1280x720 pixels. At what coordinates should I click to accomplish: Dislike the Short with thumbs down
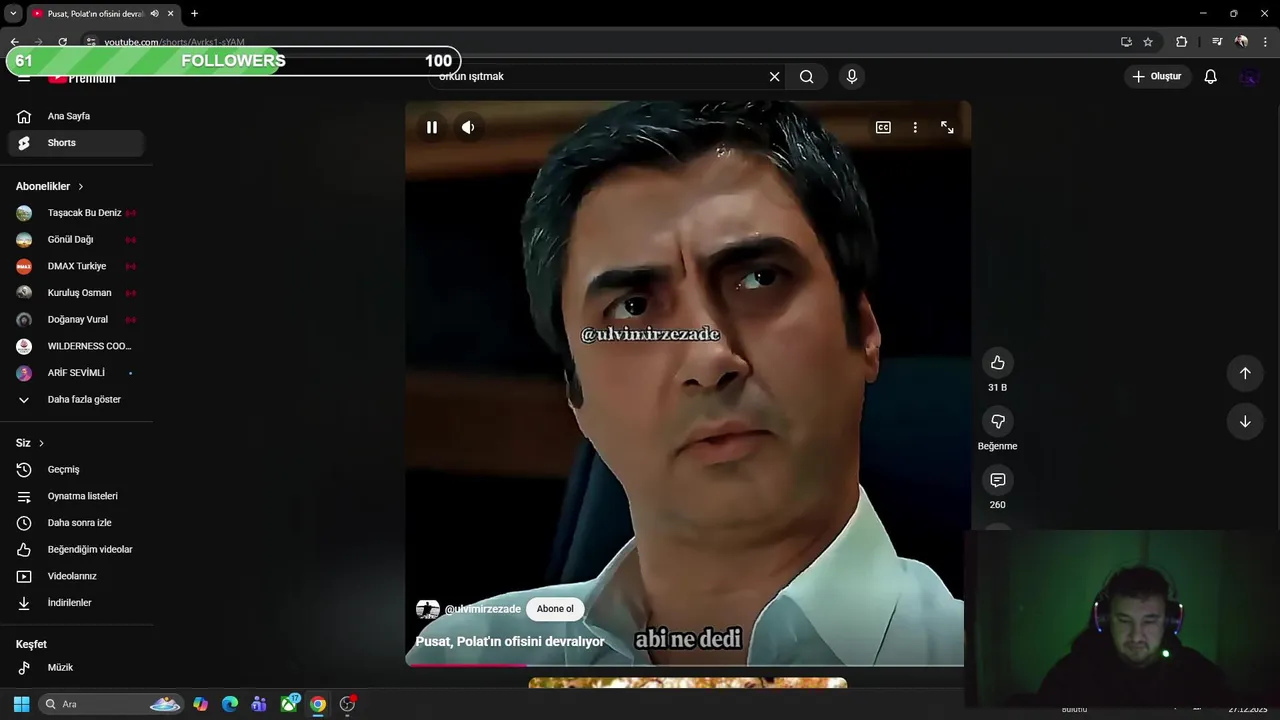(997, 421)
